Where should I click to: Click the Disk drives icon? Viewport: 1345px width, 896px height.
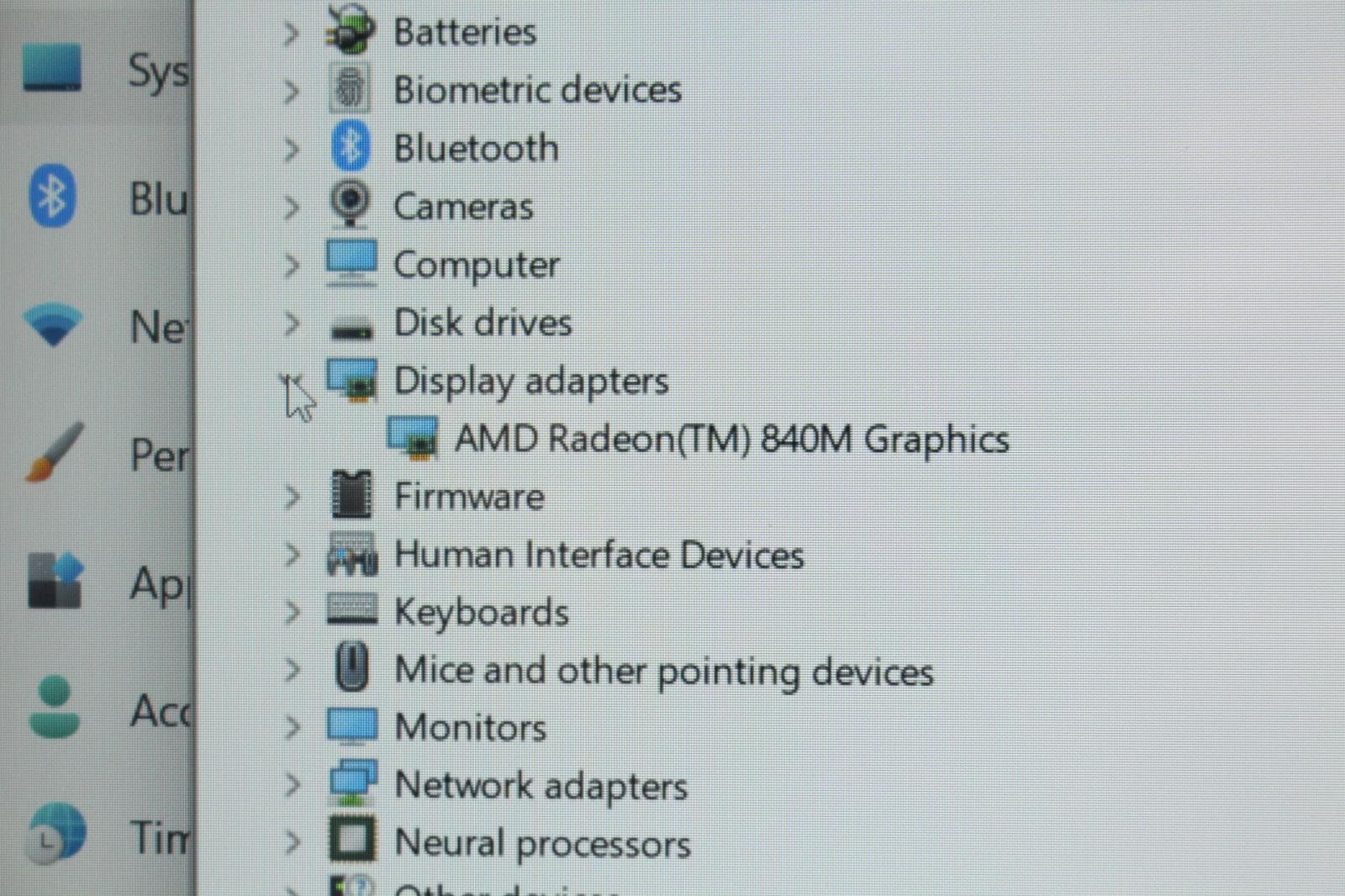(x=351, y=329)
